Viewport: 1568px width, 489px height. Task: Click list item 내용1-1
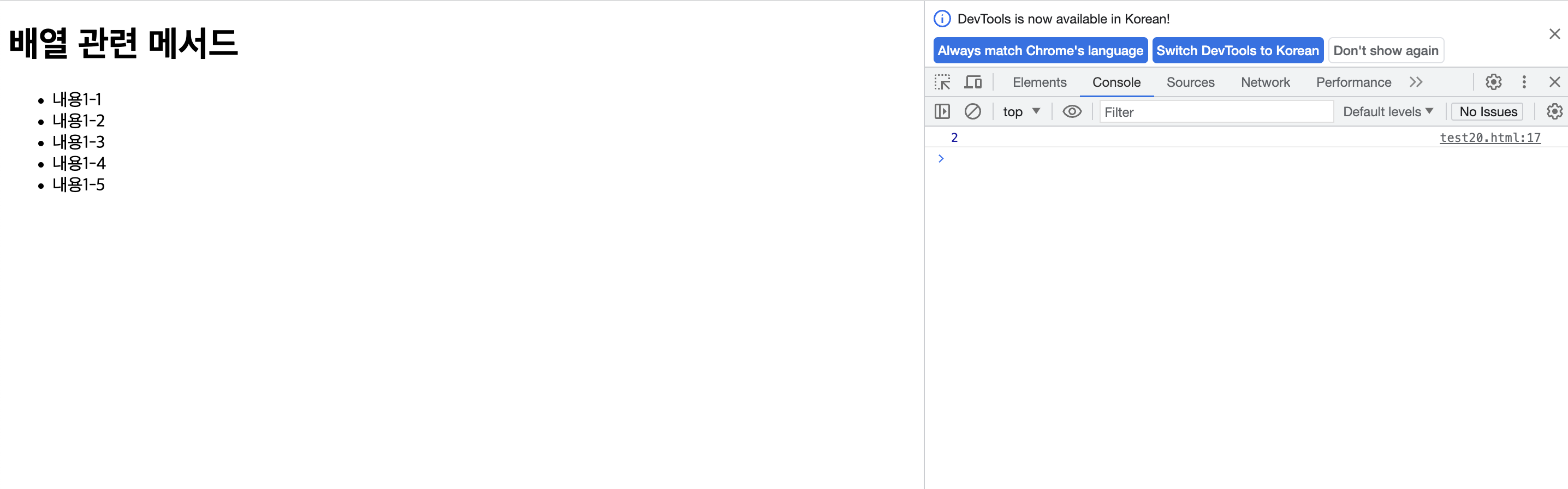(76, 99)
